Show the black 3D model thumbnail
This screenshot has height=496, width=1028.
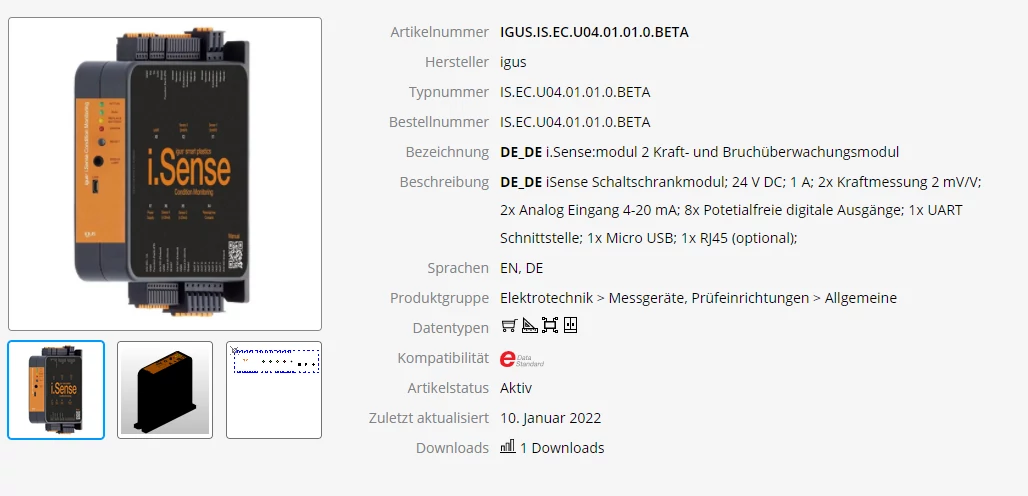tap(165, 390)
